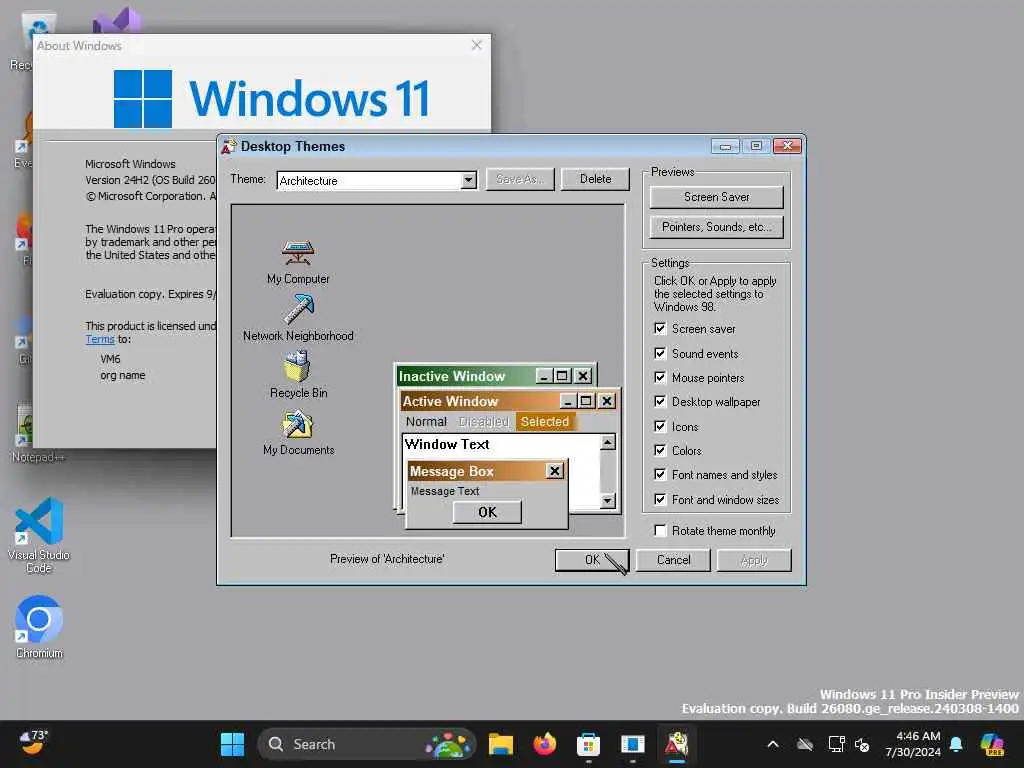Screen dimensions: 1024x768
Task: Click OK in the preview Message Box
Action: tap(487, 512)
